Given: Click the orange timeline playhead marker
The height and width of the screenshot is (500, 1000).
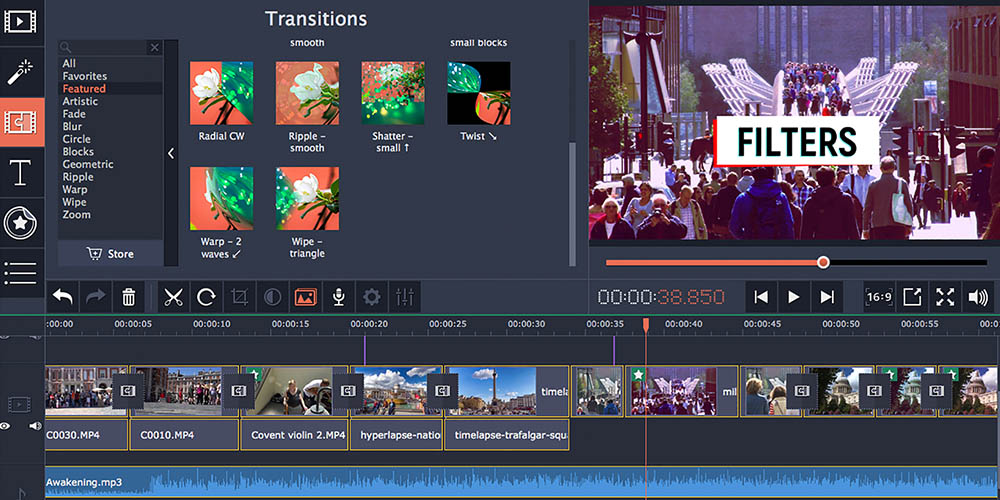Looking at the screenshot, I should coord(645,325).
